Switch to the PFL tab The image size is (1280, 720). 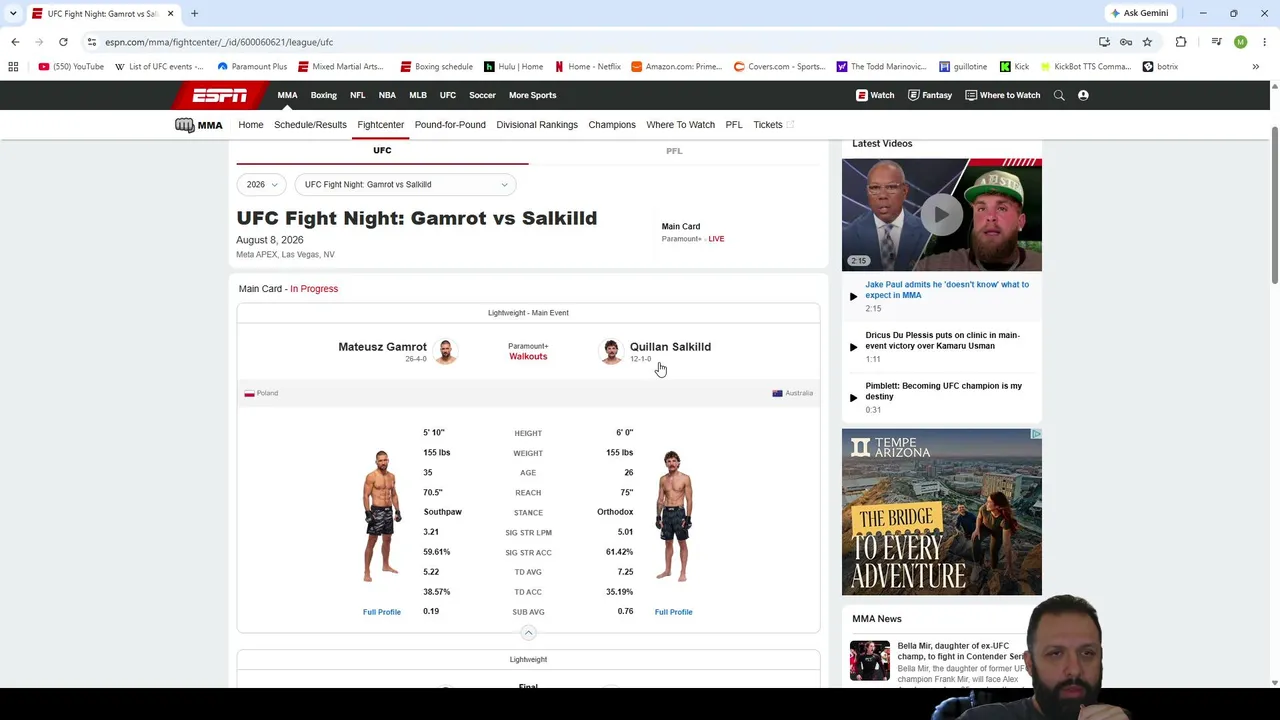[x=674, y=151]
